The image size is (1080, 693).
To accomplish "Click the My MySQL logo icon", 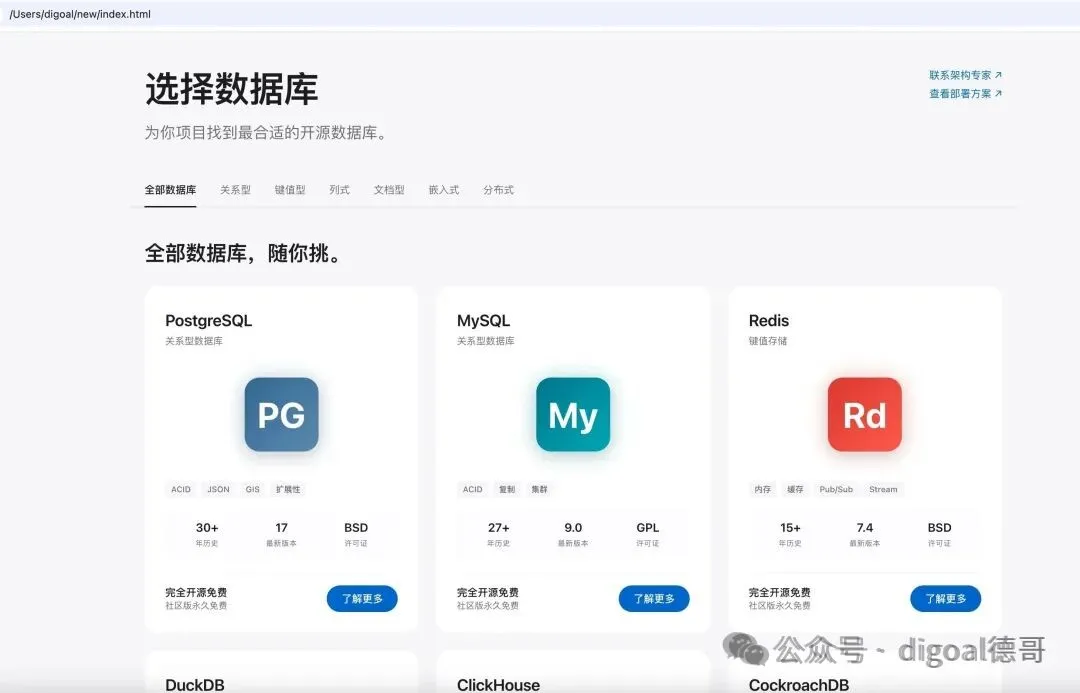I will point(573,415).
